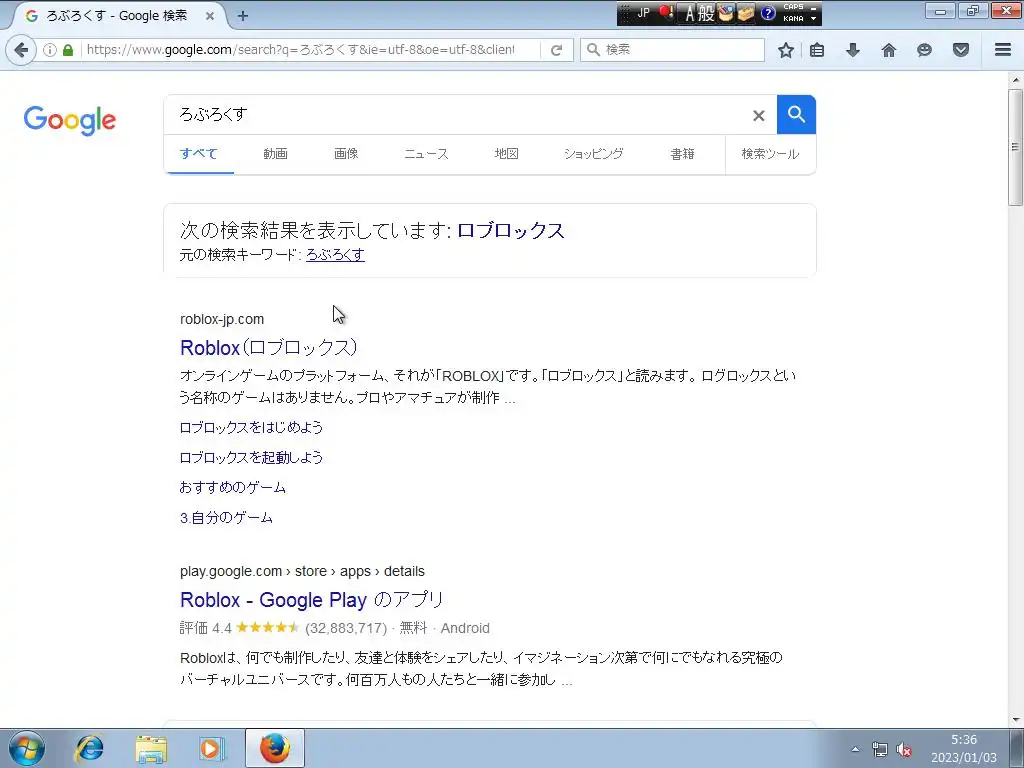Screen dimensions: 1024x768
Task: Open the IME pad icon
Action: pyautogui.click(x=726, y=13)
